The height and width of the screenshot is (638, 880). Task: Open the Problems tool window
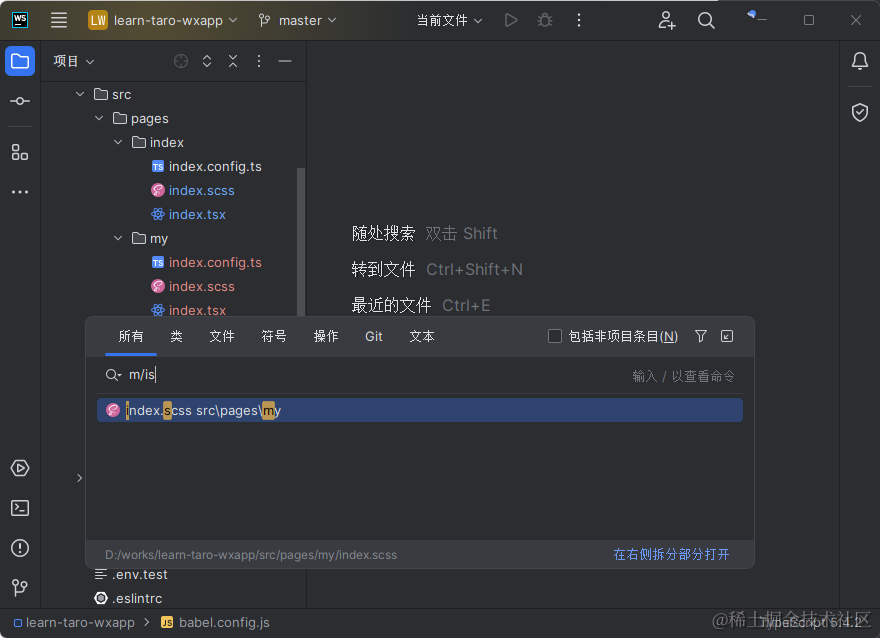tap(20, 548)
